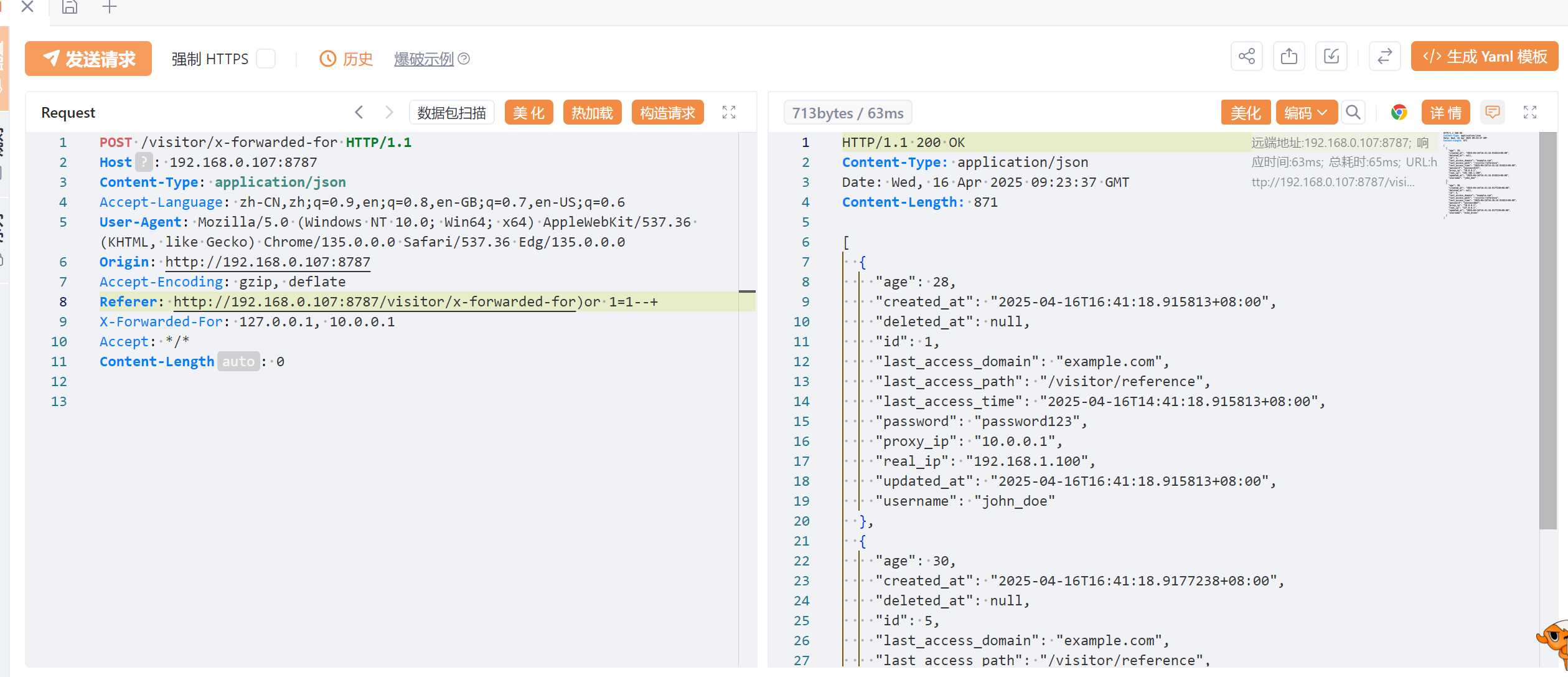1568x677 pixels.
Task: Go to previous request with left chevron
Action: [359, 113]
